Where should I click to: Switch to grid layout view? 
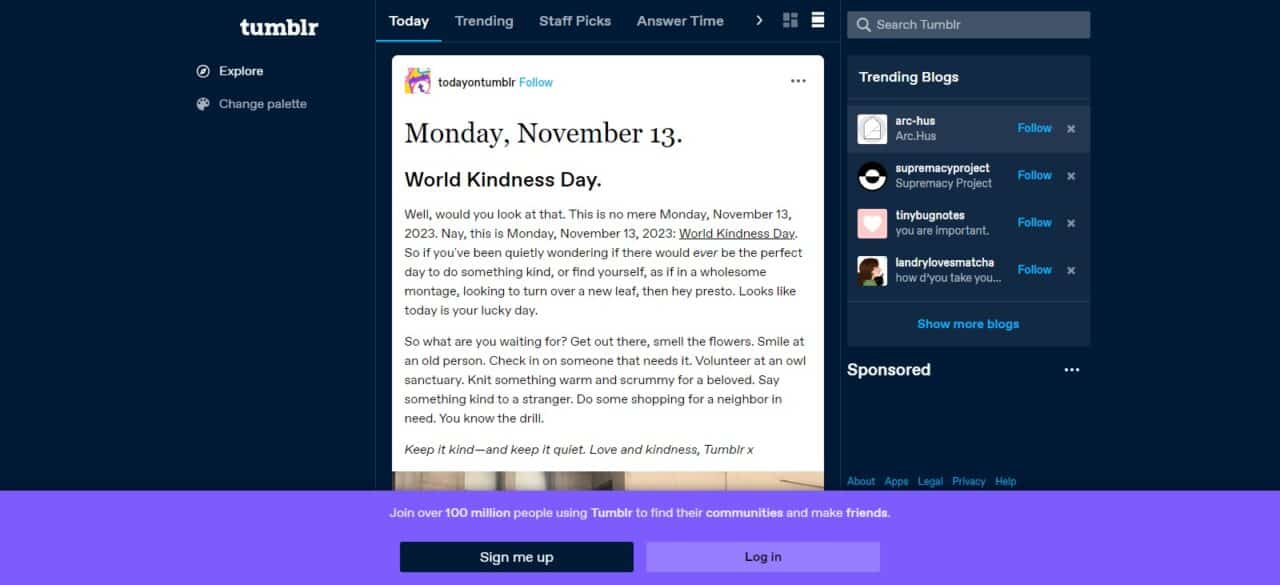click(790, 20)
